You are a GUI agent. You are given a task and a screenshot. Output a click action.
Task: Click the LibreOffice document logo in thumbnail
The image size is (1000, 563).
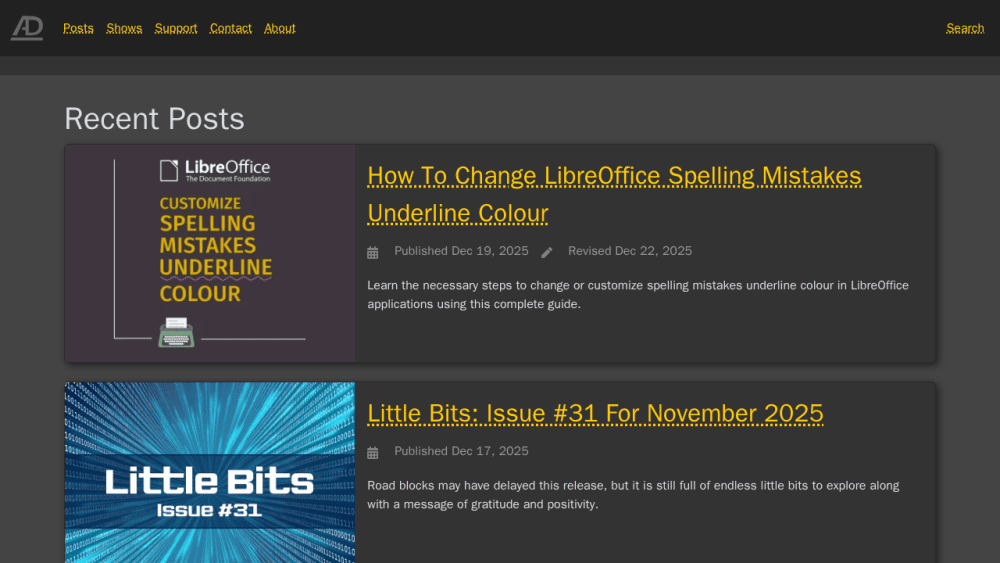point(169,170)
